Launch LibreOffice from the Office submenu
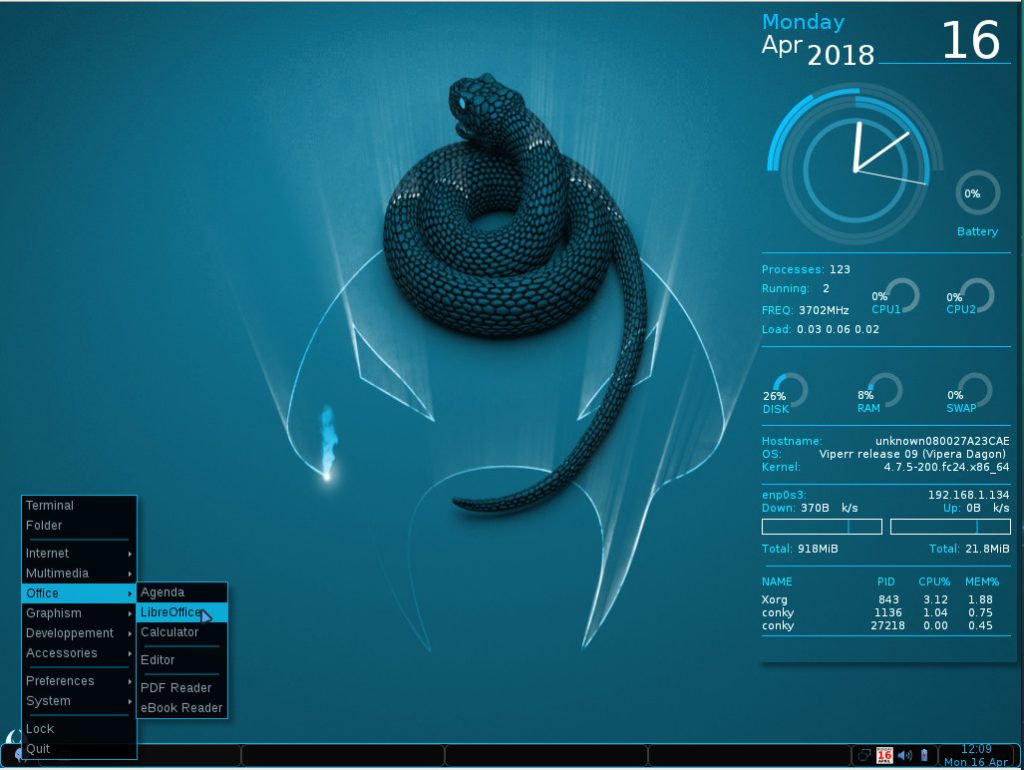1024x770 pixels. pos(171,612)
